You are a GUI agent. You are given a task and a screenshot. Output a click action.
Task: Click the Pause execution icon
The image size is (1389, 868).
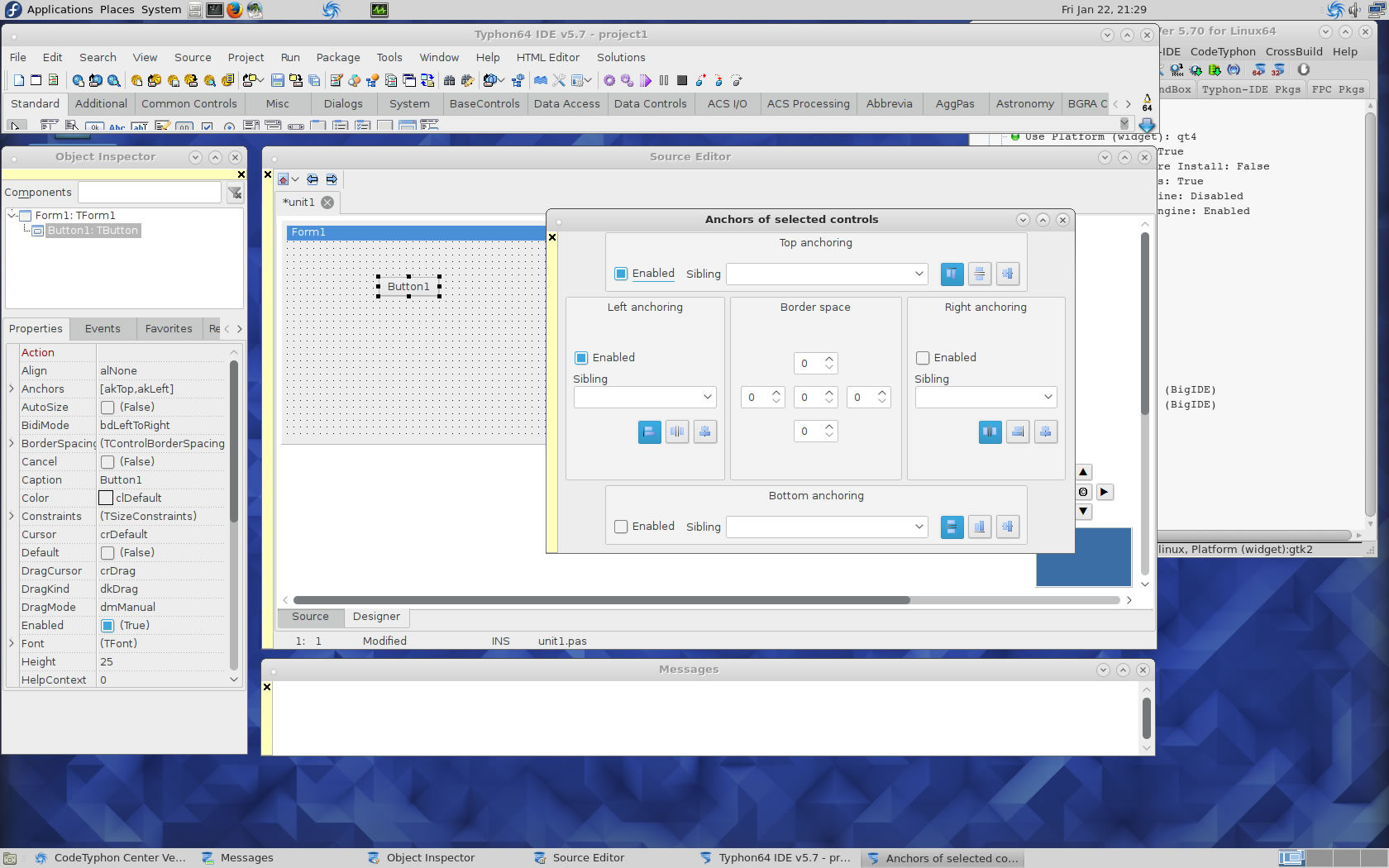click(x=664, y=80)
